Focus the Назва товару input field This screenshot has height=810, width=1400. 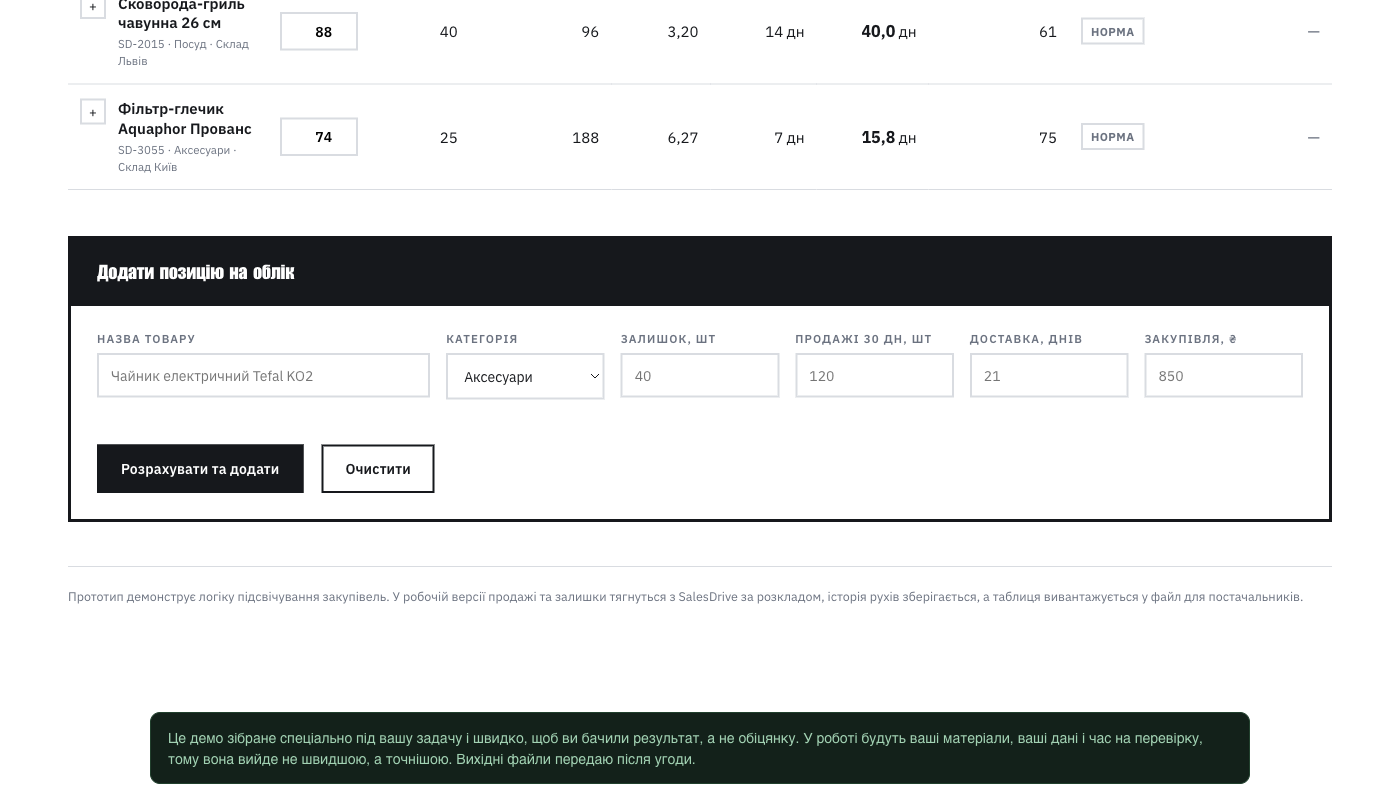pyautogui.click(x=263, y=376)
